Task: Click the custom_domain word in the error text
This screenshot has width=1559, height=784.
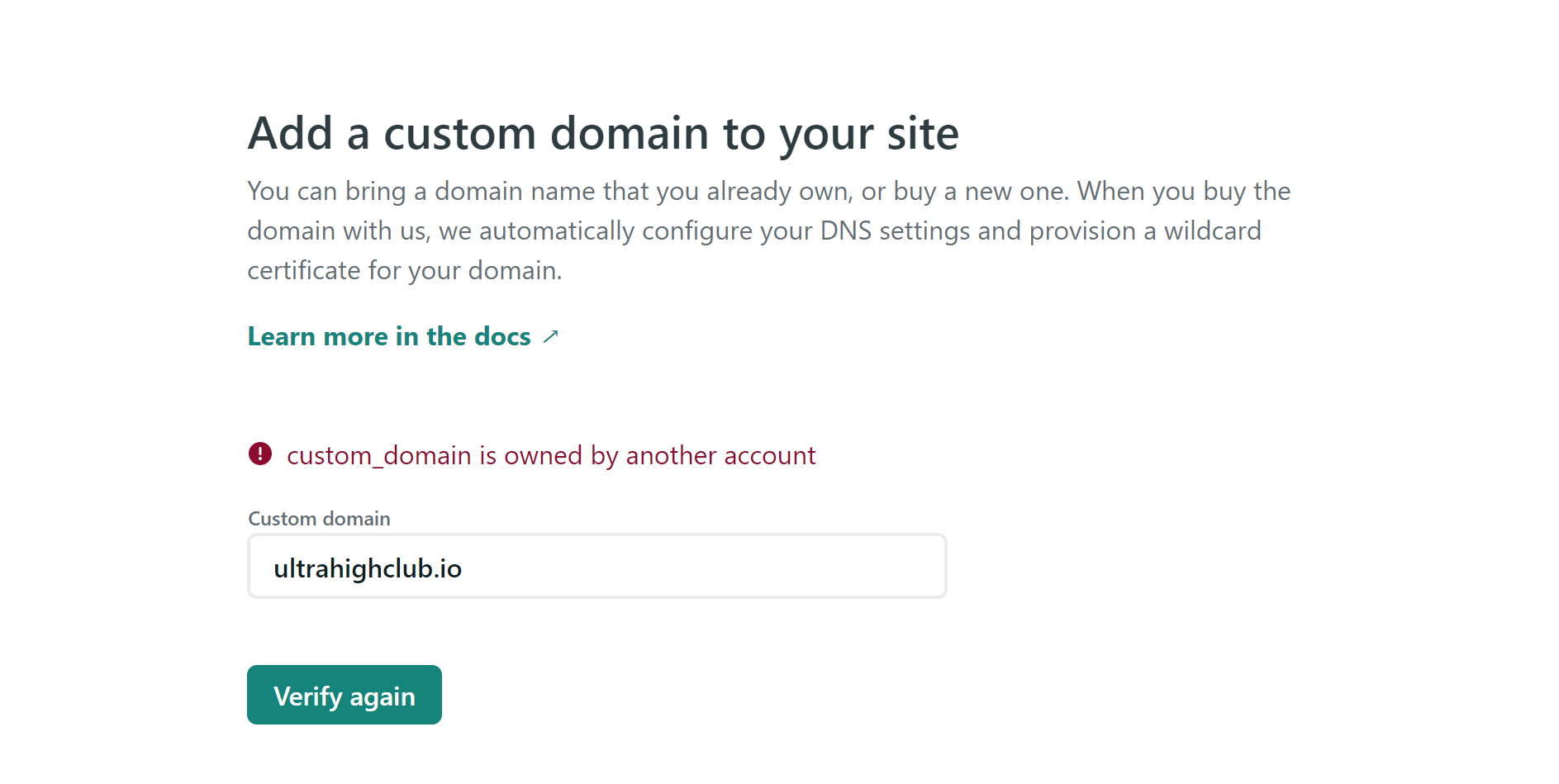Action: [x=379, y=455]
